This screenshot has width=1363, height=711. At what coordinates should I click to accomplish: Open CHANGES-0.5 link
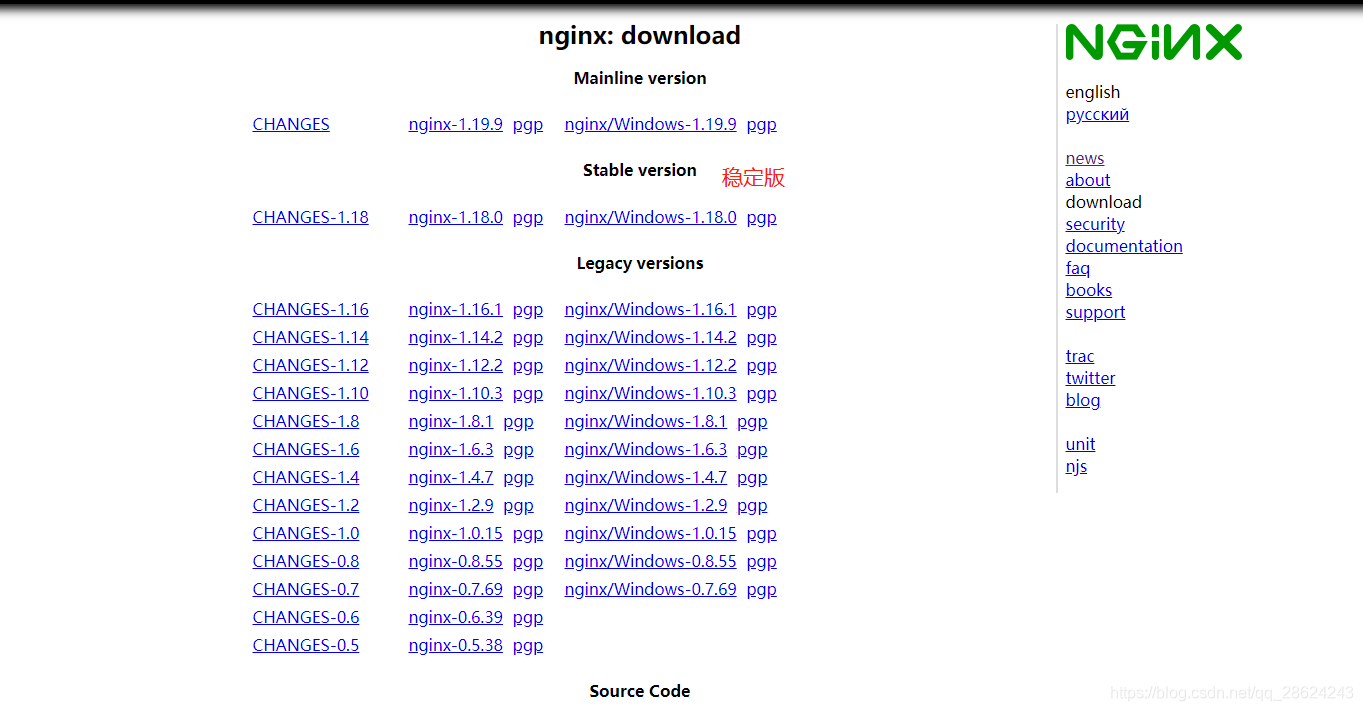tap(306, 645)
